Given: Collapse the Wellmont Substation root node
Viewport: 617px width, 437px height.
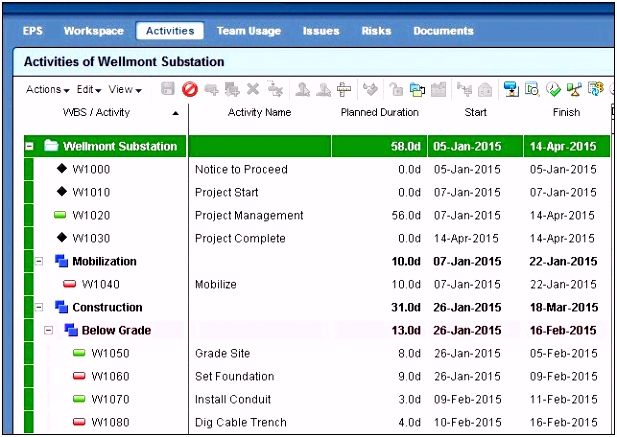Looking at the screenshot, I should [30, 146].
